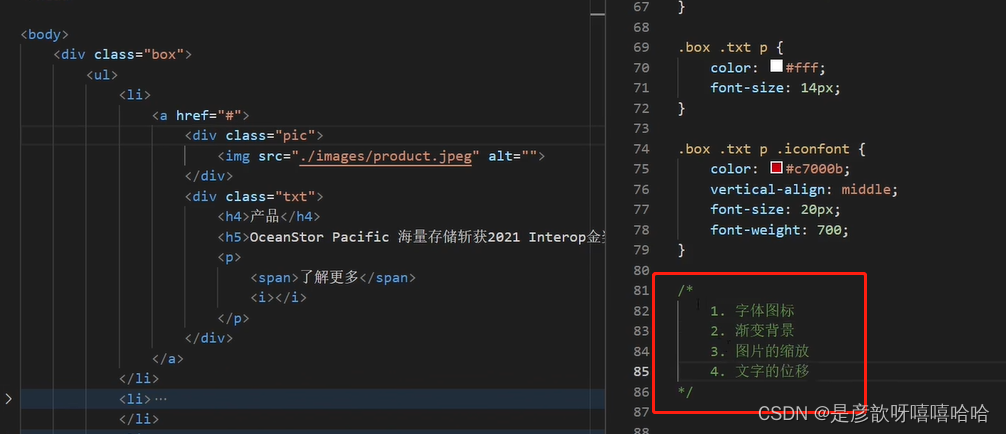Click the .box .txt p selector

coord(724,47)
